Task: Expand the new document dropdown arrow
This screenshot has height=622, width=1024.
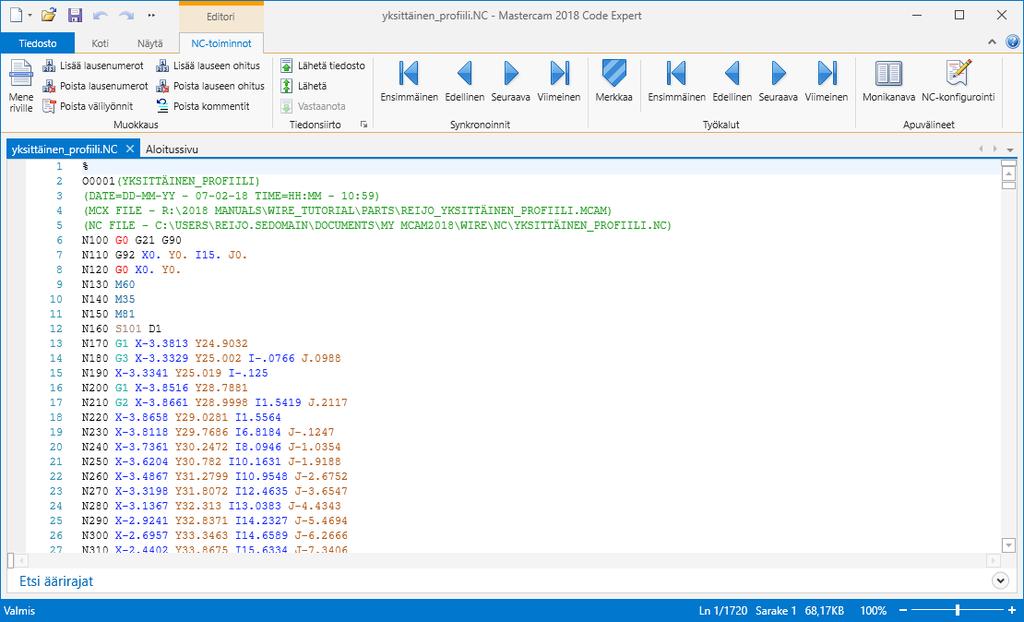Action: coord(30,15)
